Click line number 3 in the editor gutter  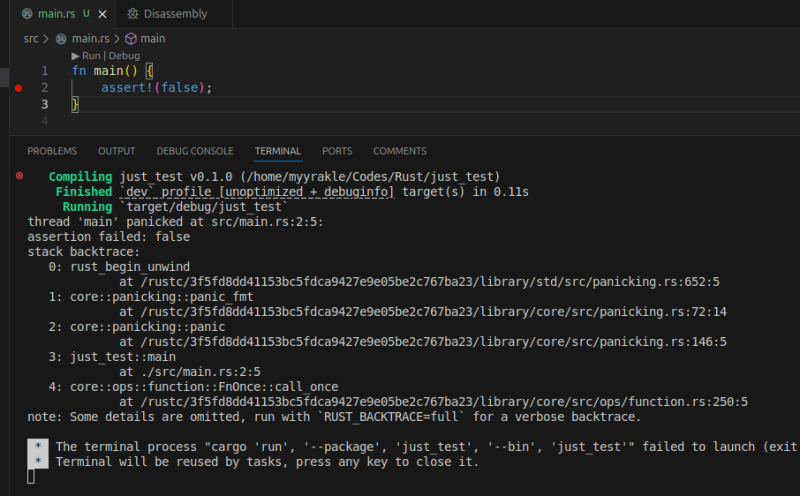[45, 104]
